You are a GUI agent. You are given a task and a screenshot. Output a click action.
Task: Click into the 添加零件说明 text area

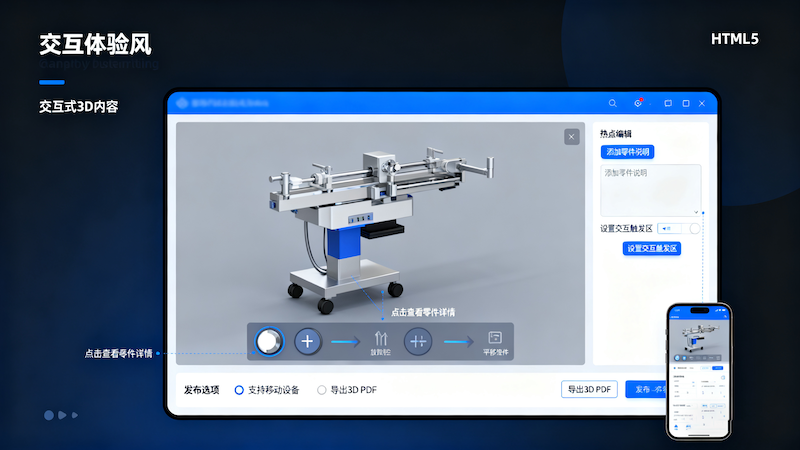[x=650, y=187]
